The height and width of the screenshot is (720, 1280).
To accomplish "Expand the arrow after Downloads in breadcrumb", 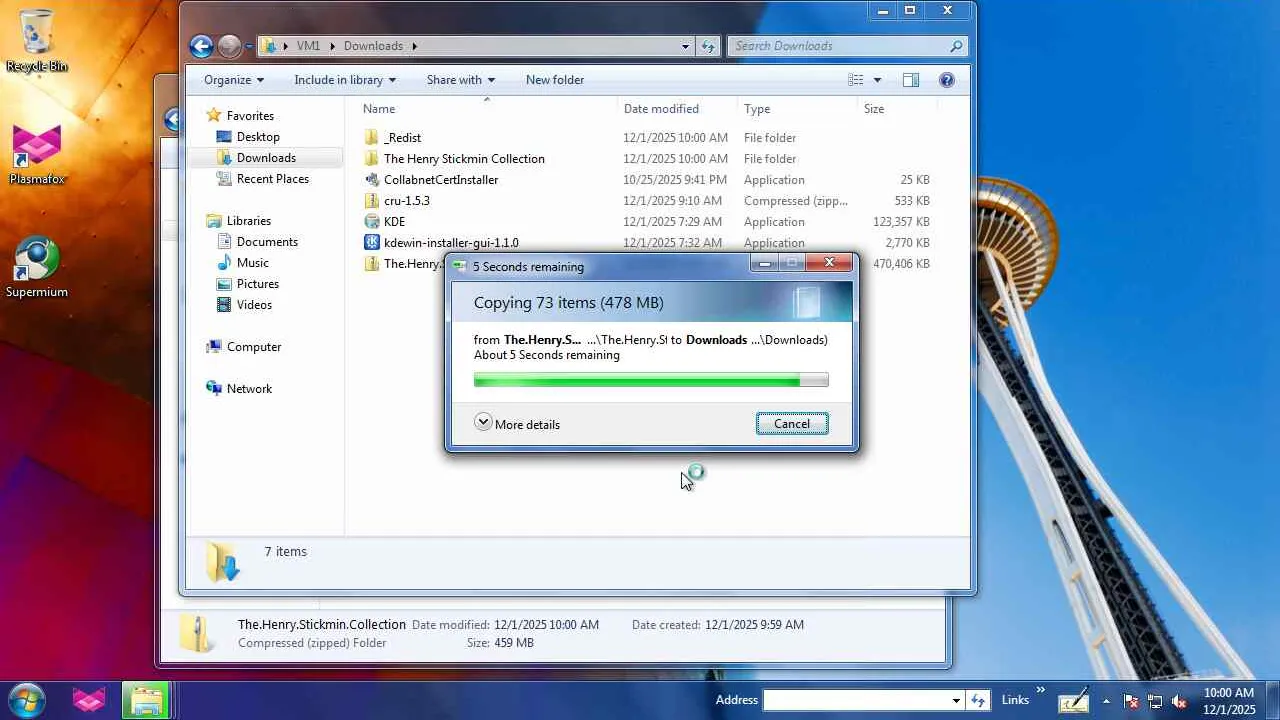I will pos(414,46).
